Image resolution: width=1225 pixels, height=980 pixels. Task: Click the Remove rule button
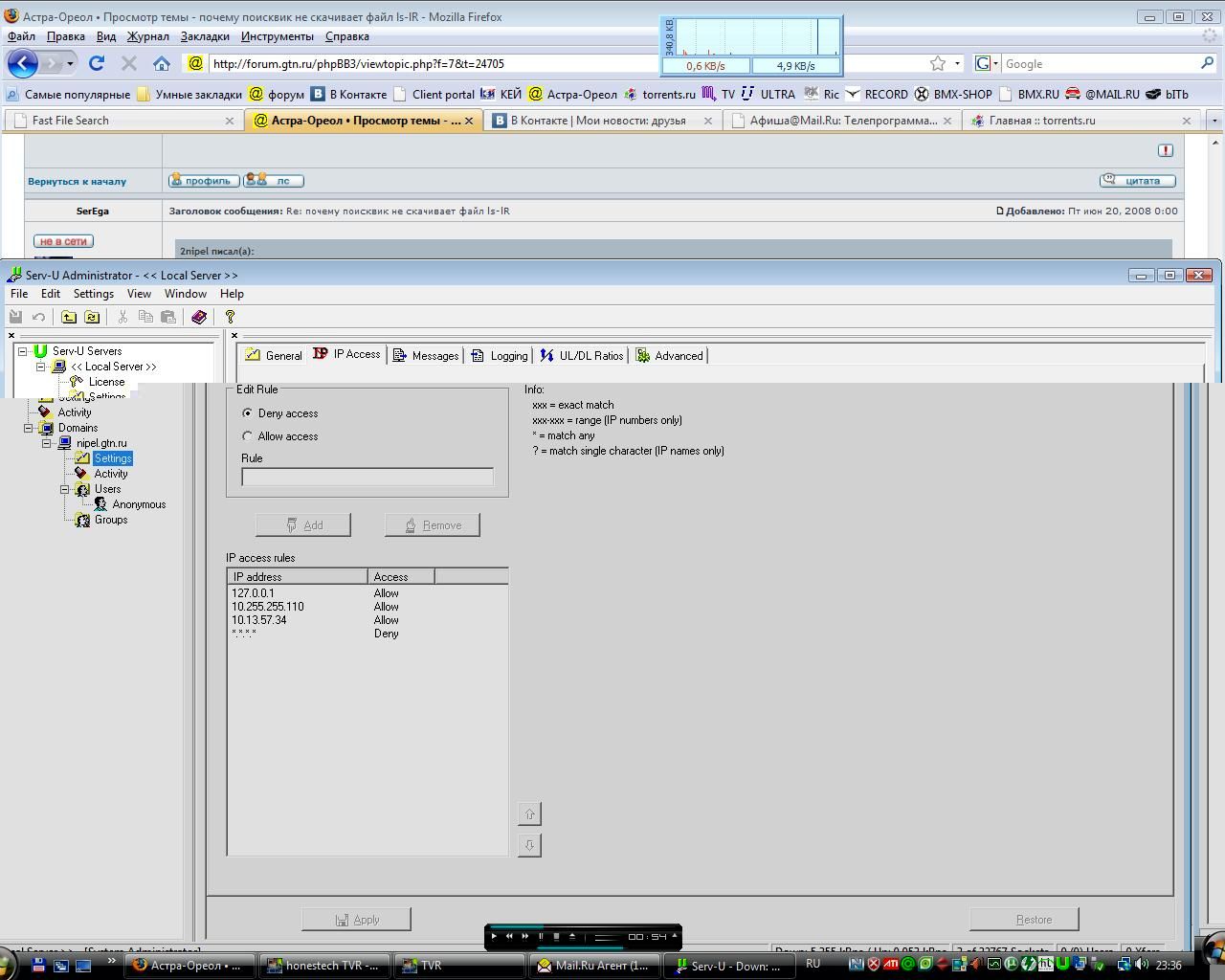pos(433,525)
